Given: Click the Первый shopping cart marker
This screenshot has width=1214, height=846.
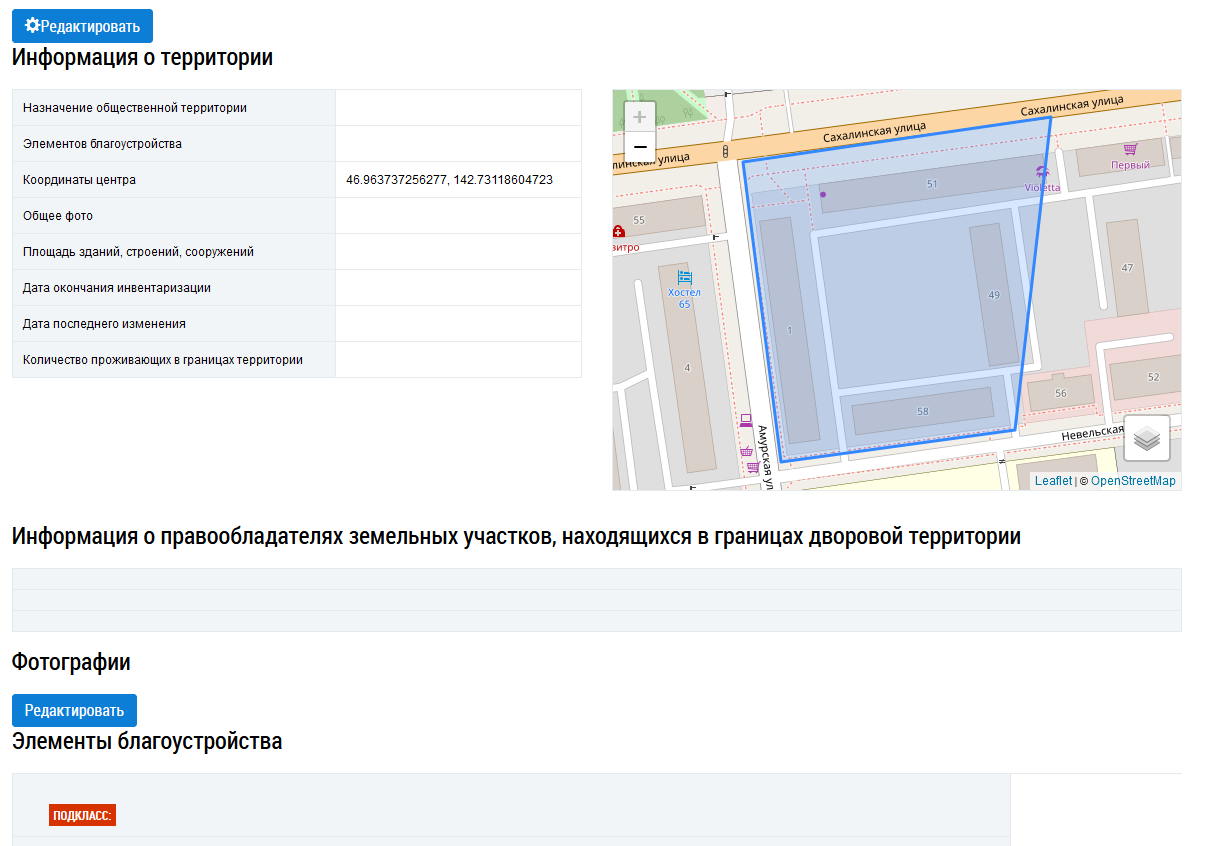Looking at the screenshot, I should point(1130,149).
